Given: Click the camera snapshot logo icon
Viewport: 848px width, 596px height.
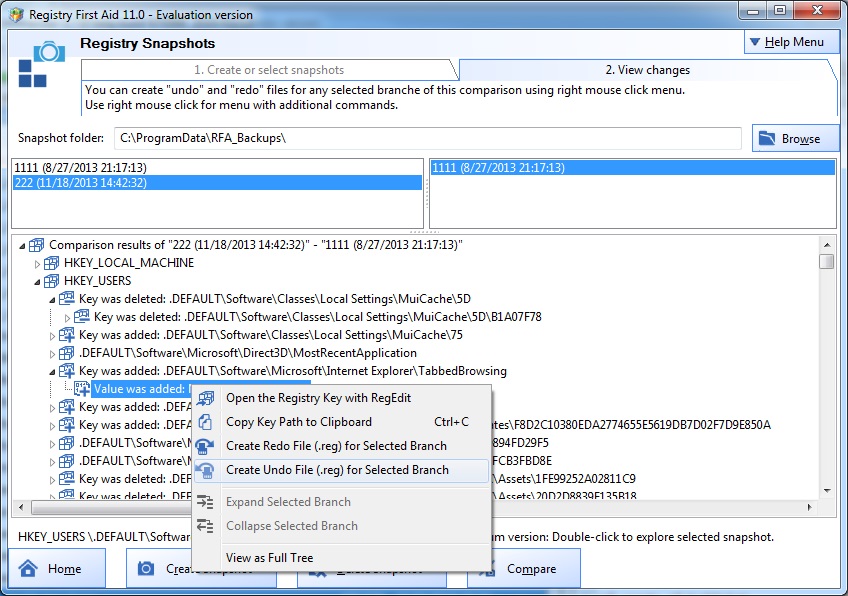Looking at the screenshot, I should pos(41,64).
